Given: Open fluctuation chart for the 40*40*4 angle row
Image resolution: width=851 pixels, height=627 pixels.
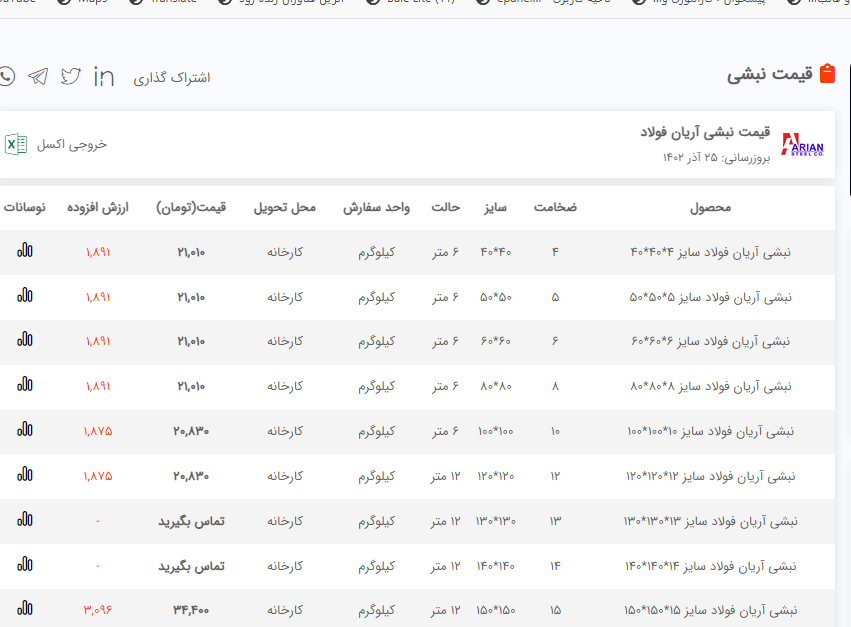Looking at the screenshot, I should (25, 251).
